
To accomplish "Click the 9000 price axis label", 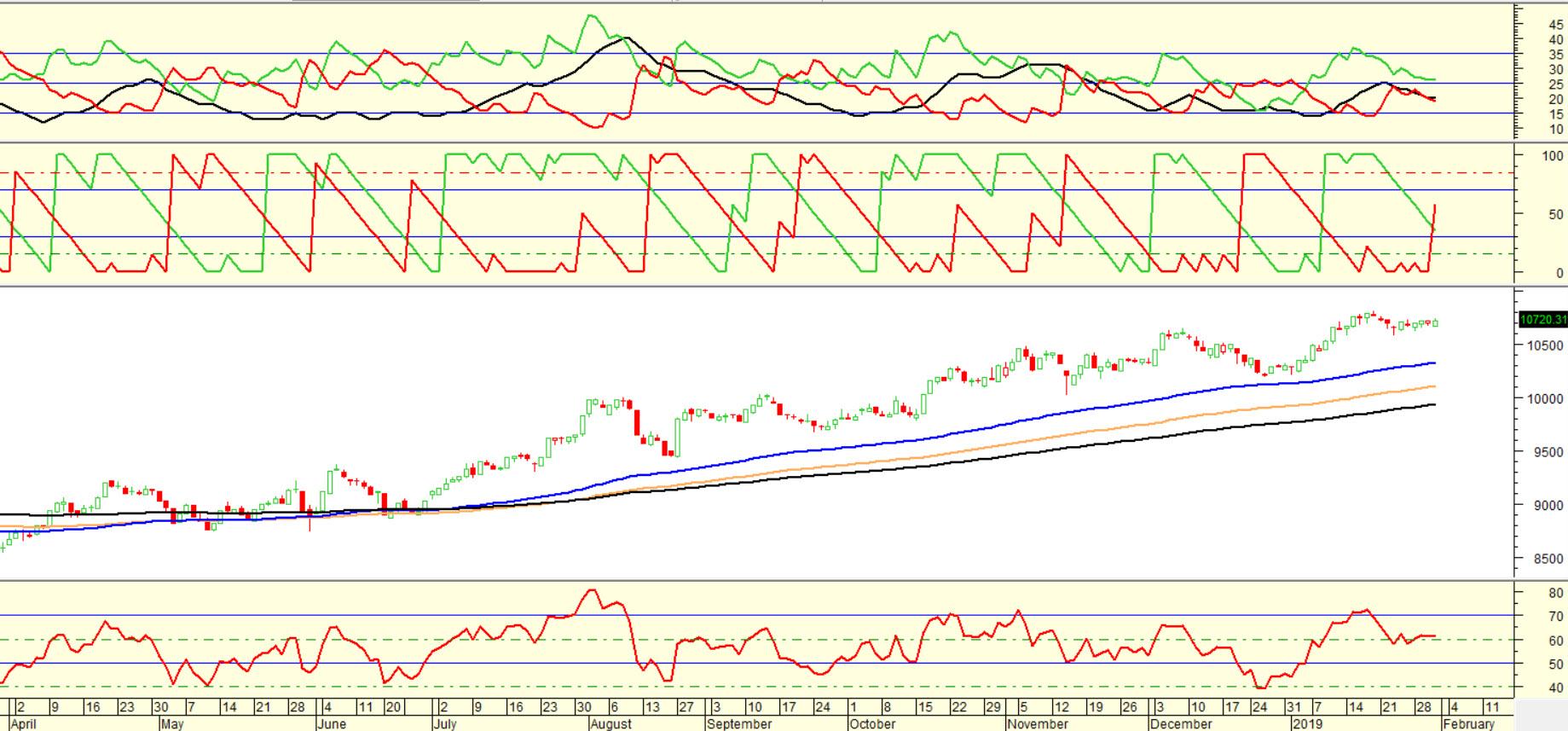I will [x=1548, y=506].
